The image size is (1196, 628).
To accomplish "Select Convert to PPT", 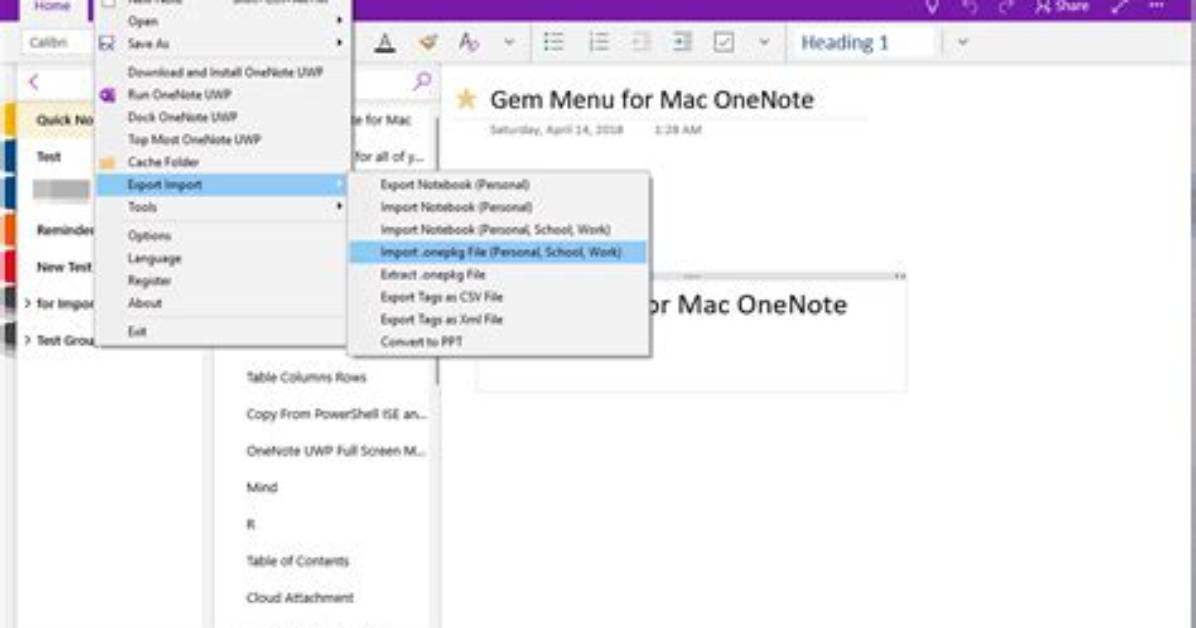I will pos(499,342).
